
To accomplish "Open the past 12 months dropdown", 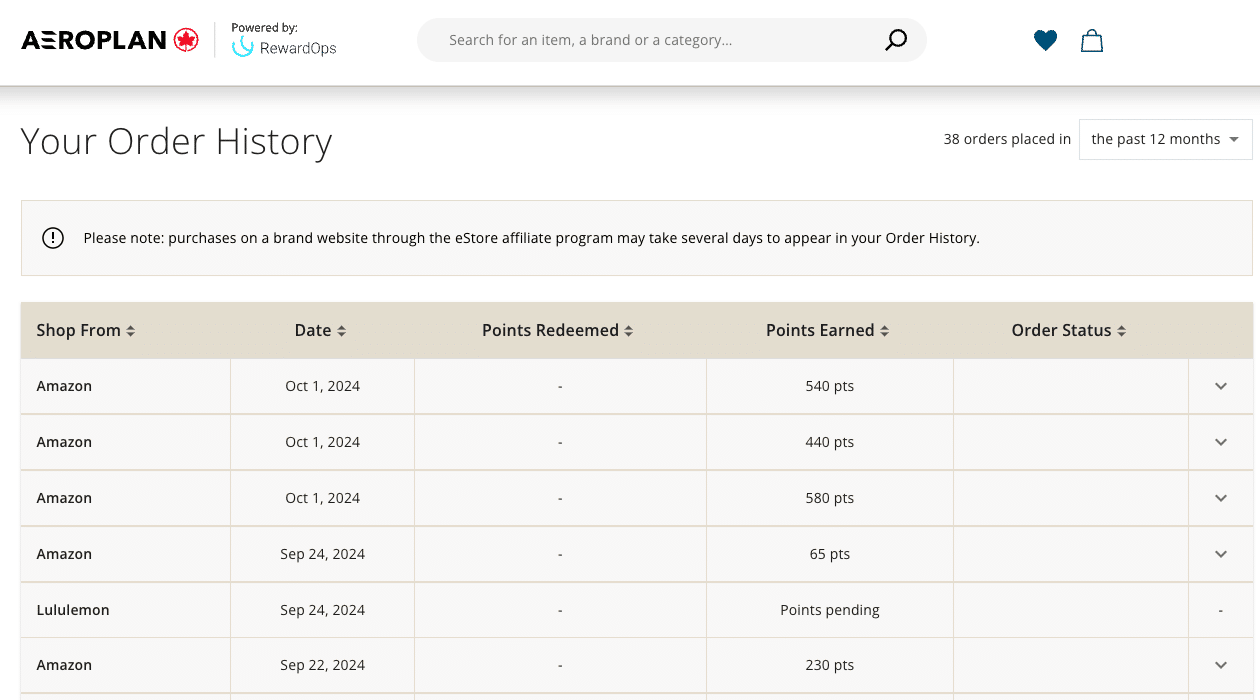I will tap(1165, 139).
